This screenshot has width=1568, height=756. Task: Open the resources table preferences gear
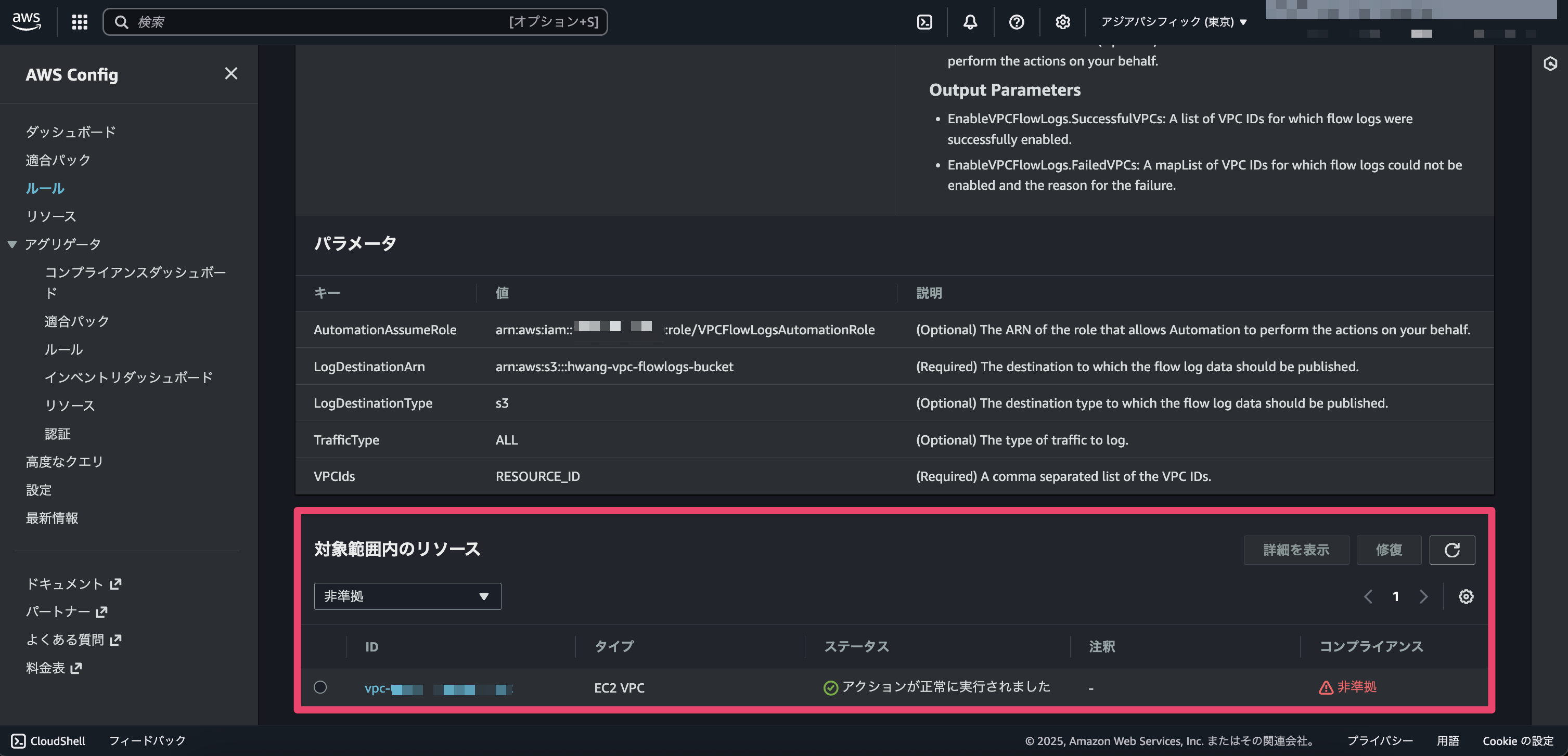click(x=1466, y=597)
